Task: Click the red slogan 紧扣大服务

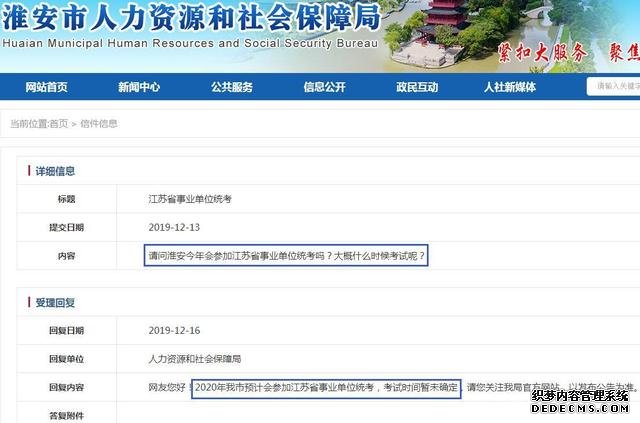Action: click(543, 53)
